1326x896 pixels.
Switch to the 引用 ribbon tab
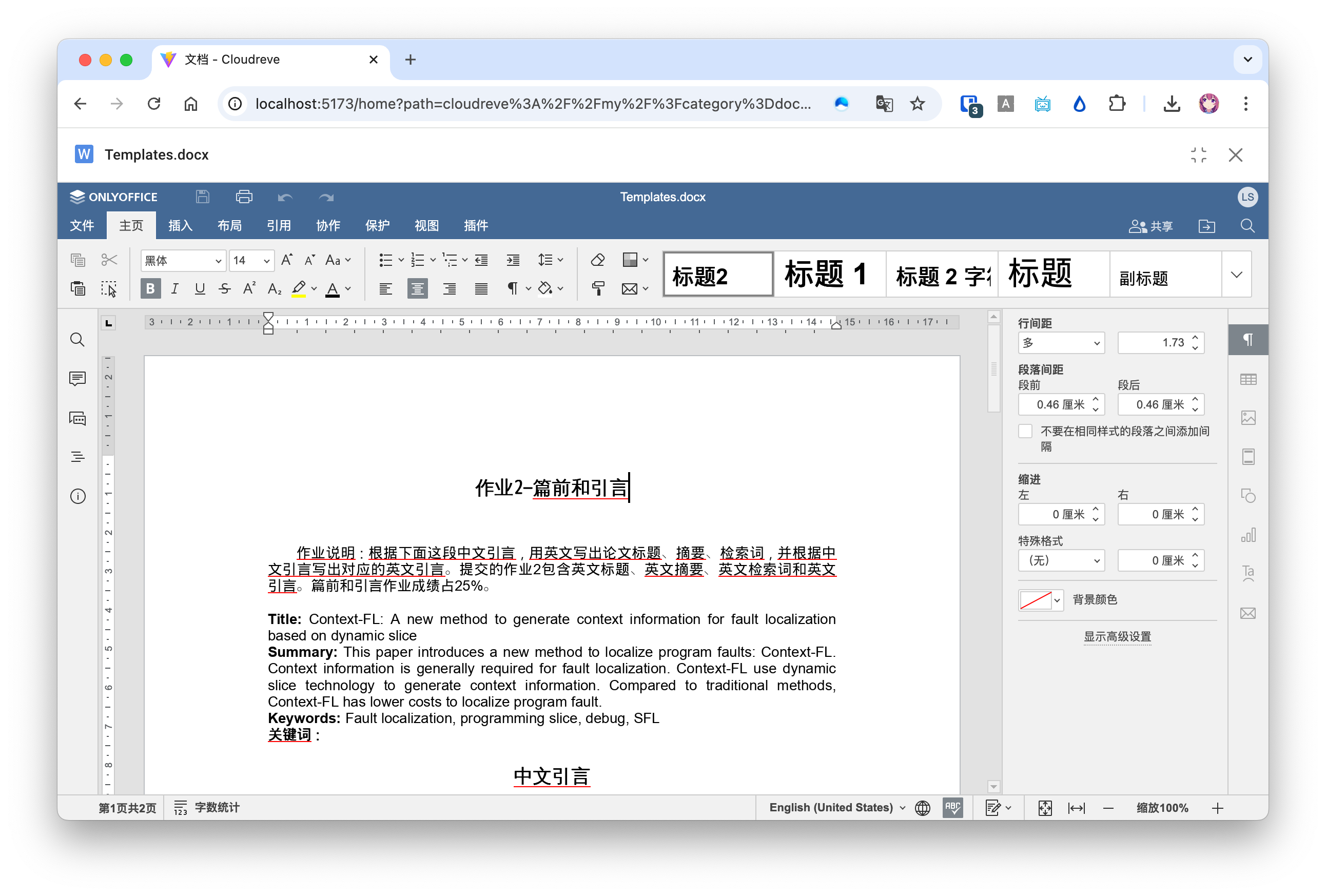click(280, 225)
